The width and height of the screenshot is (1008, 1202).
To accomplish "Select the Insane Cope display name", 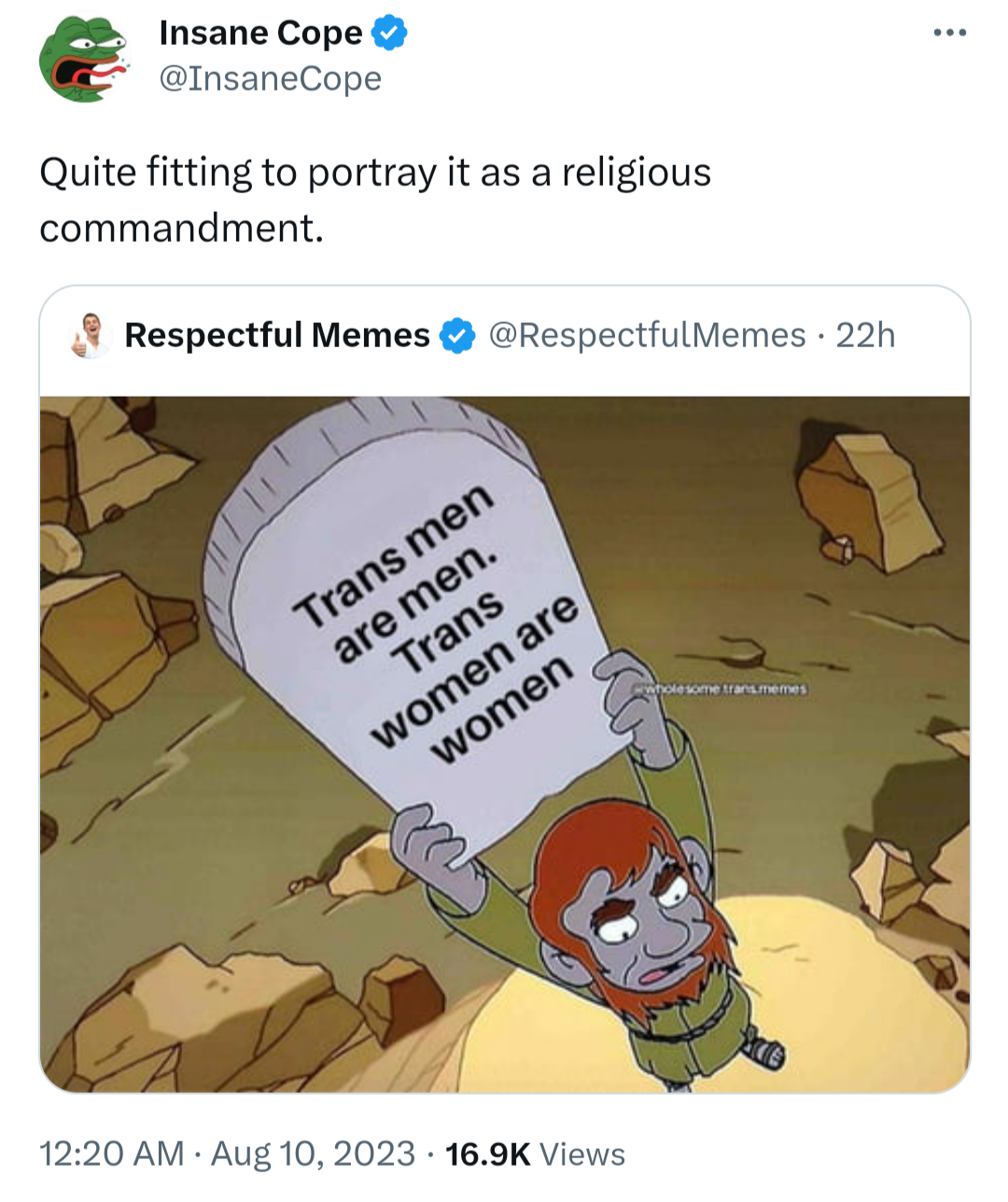I will click(x=260, y=33).
